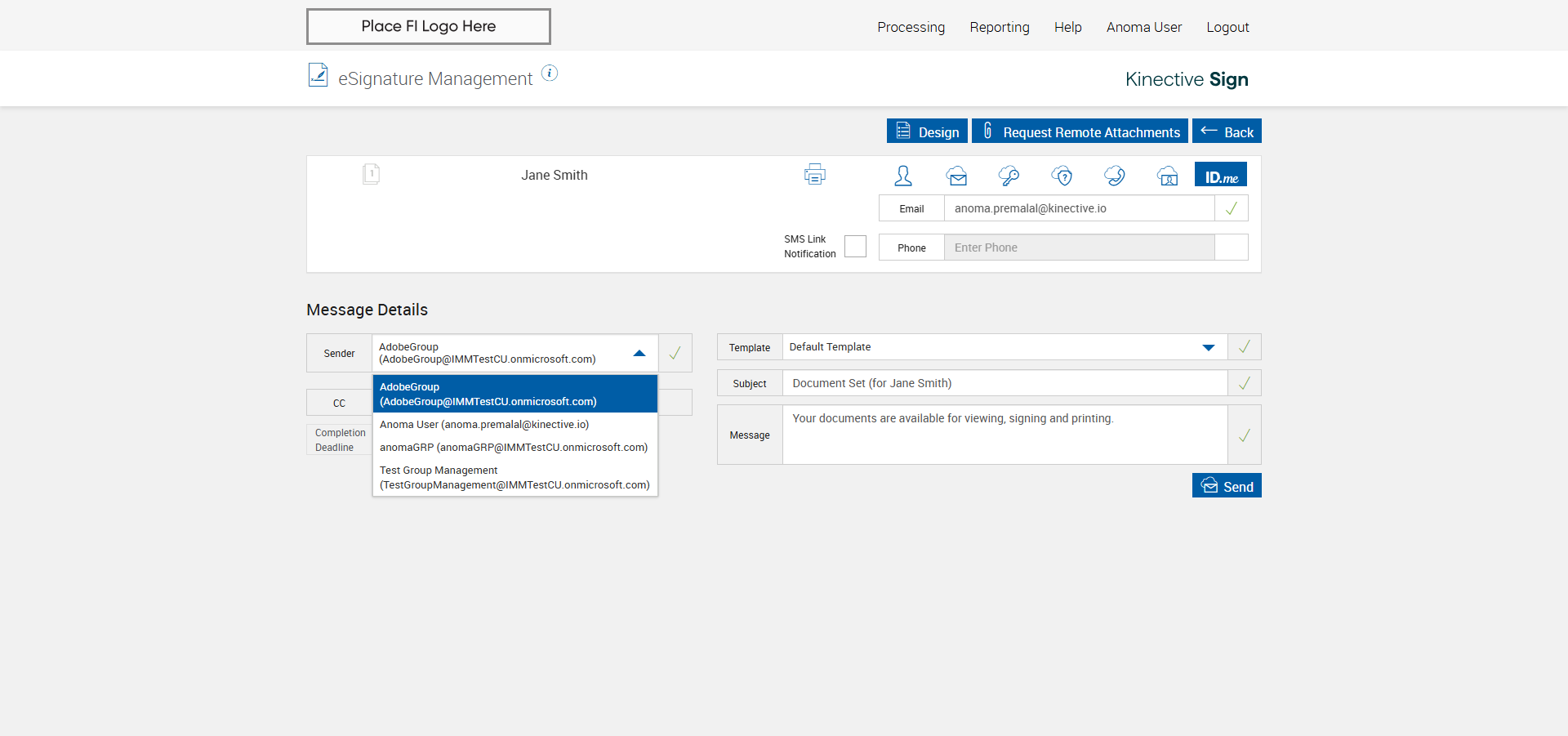Select the cloud phone authentication icon
1568x736 pixels.
(1115, 176)
